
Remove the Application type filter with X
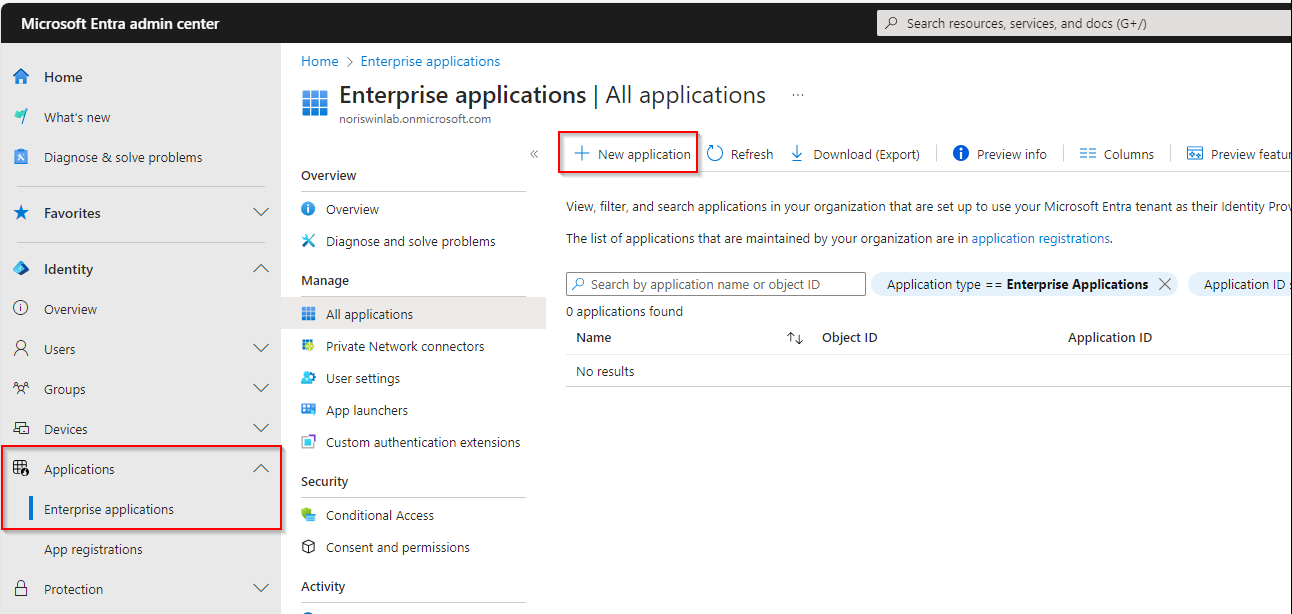tap(1164, 284)
